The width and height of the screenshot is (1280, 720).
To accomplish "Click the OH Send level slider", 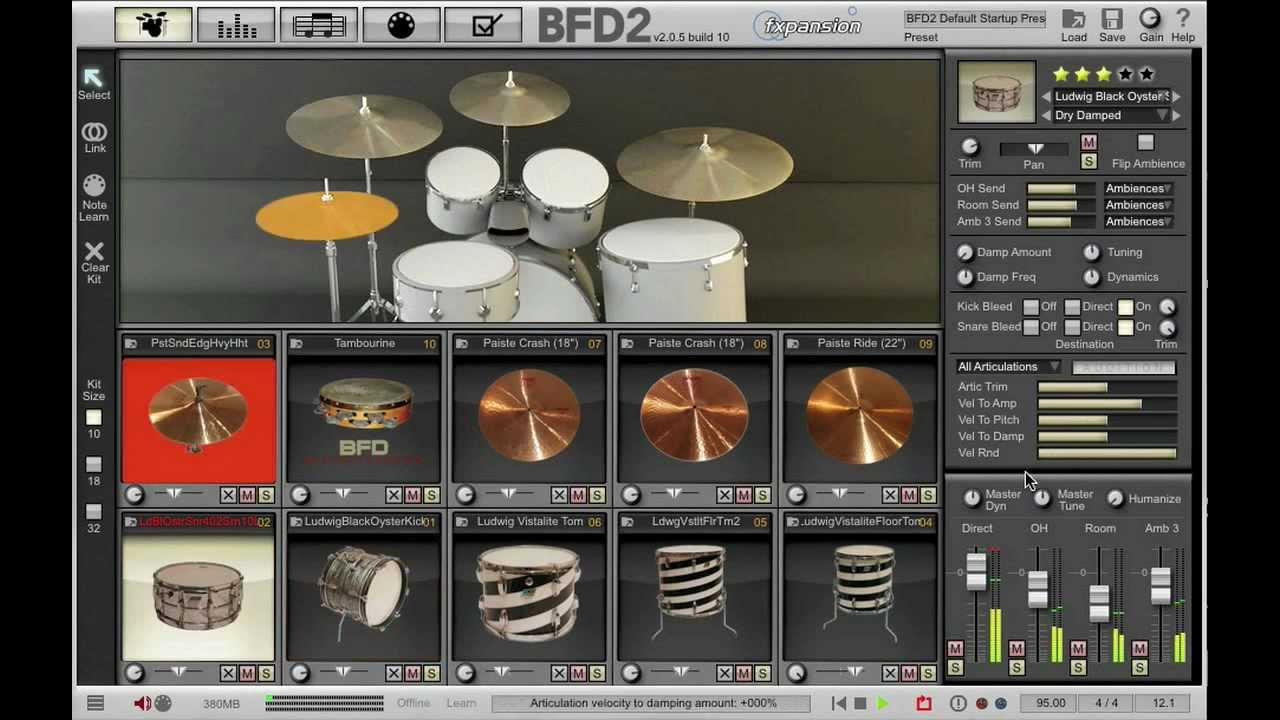I will pyautogui.click(x=1060, y=188).
